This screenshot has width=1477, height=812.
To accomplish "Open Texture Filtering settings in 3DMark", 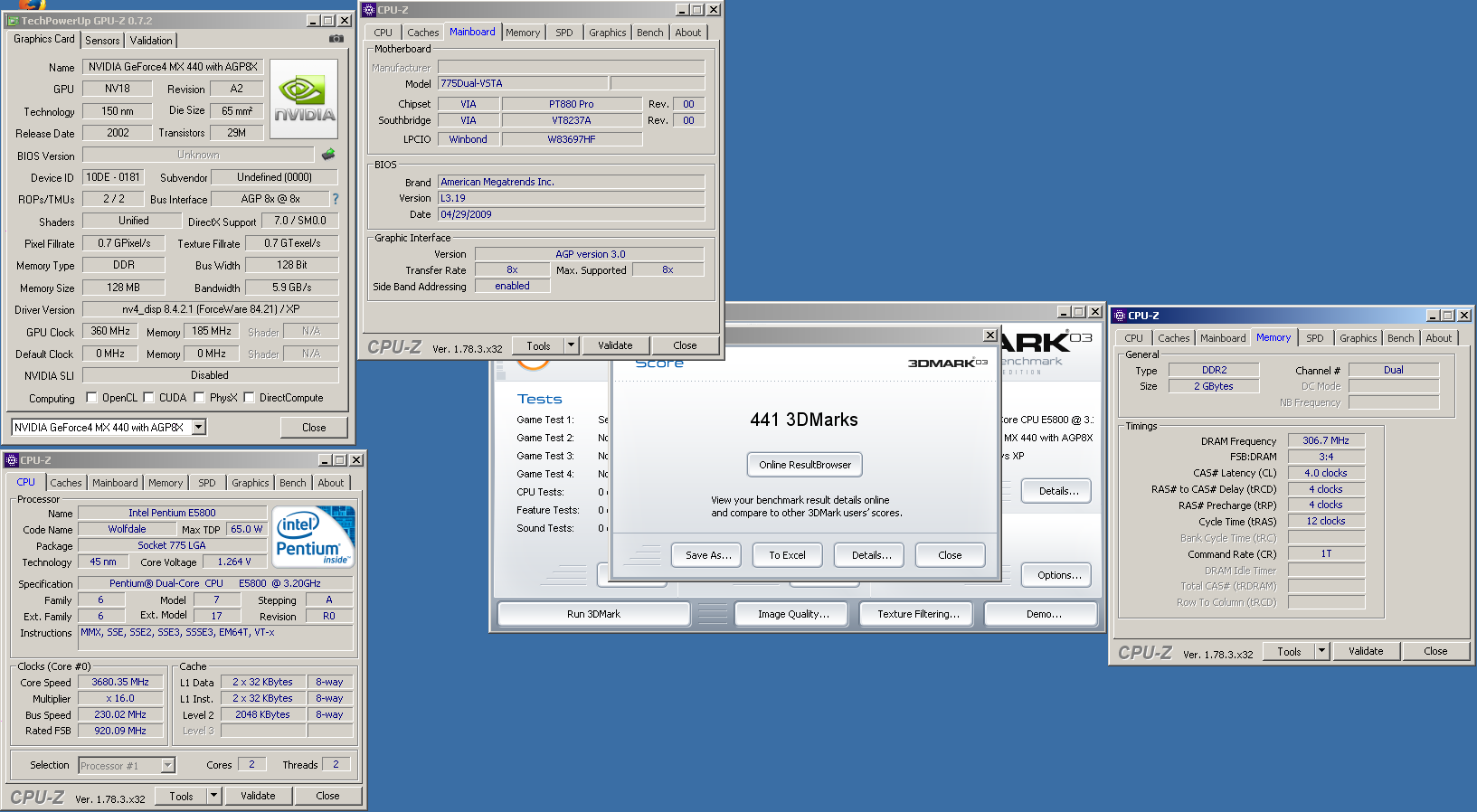I will pos(918,614).
